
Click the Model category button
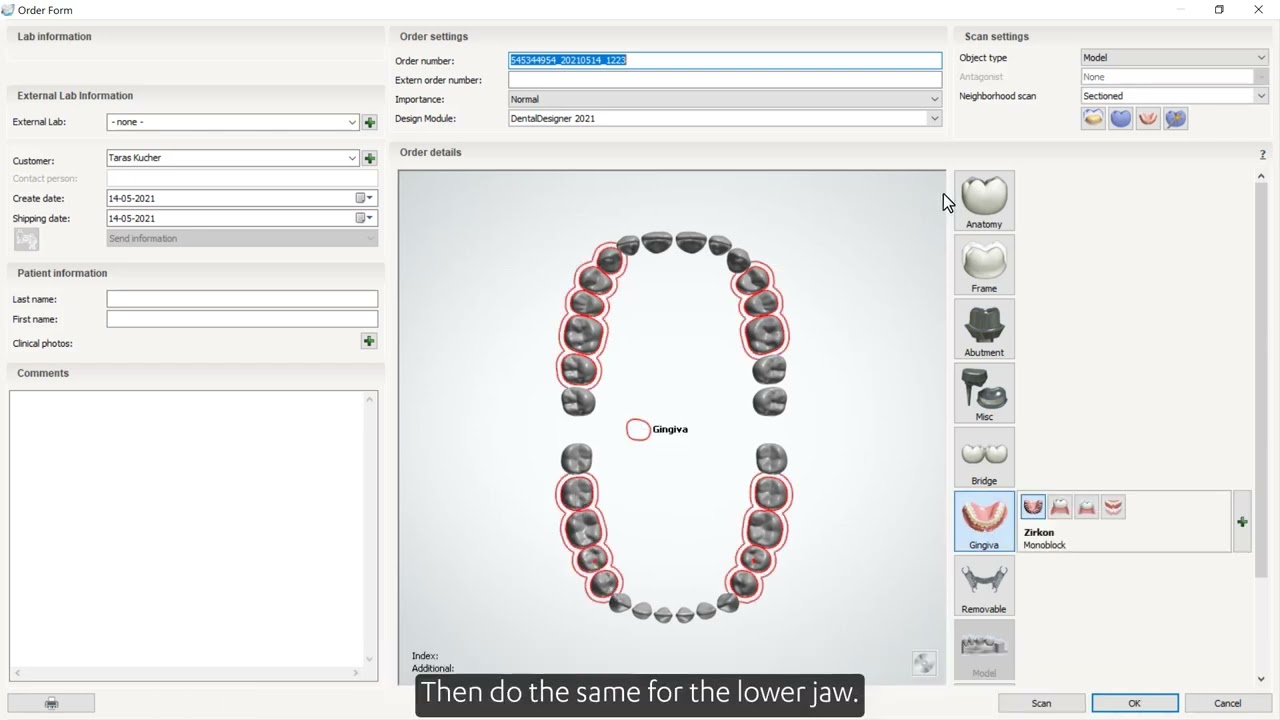pos(984,648)
